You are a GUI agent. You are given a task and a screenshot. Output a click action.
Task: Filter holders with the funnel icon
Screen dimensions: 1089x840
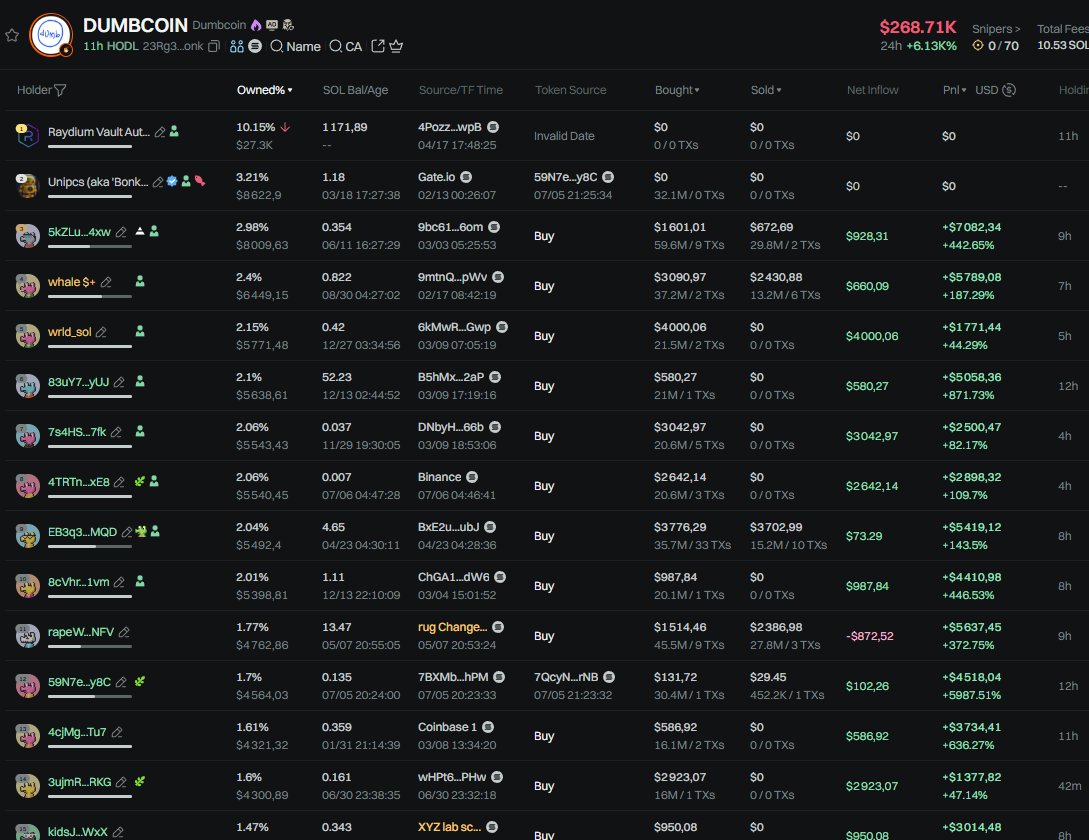coord(60,90)
